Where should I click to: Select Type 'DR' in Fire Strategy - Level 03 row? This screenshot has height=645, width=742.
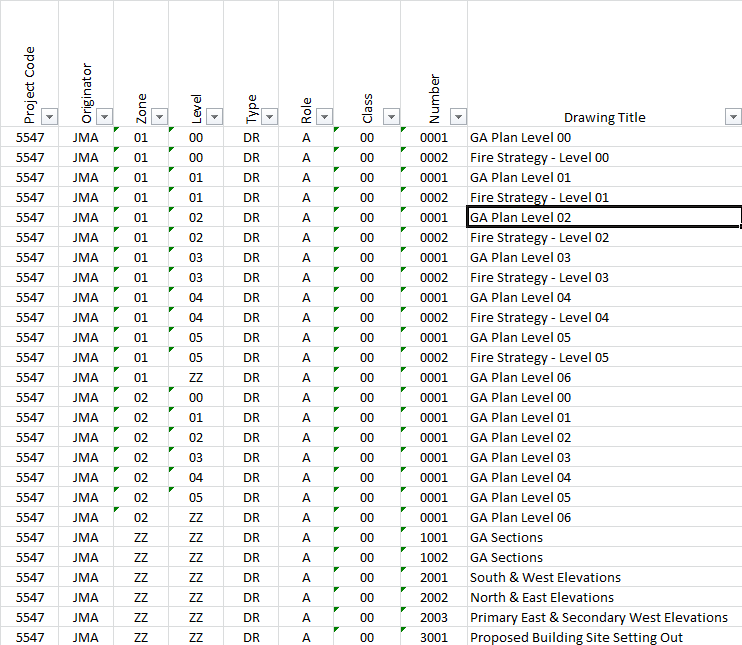coord(251,277)
